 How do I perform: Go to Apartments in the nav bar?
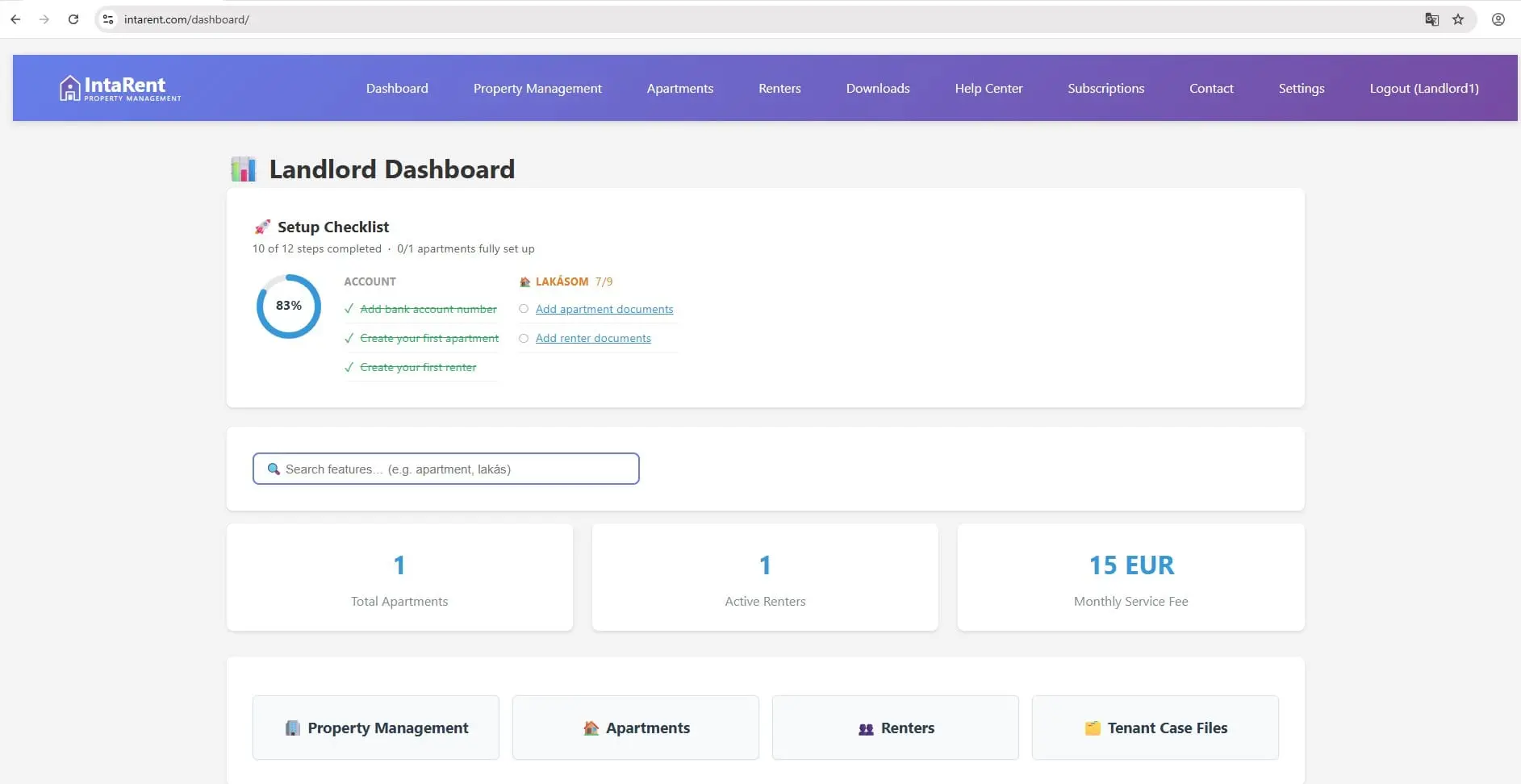pyautogui.click(x=680, y=88)
